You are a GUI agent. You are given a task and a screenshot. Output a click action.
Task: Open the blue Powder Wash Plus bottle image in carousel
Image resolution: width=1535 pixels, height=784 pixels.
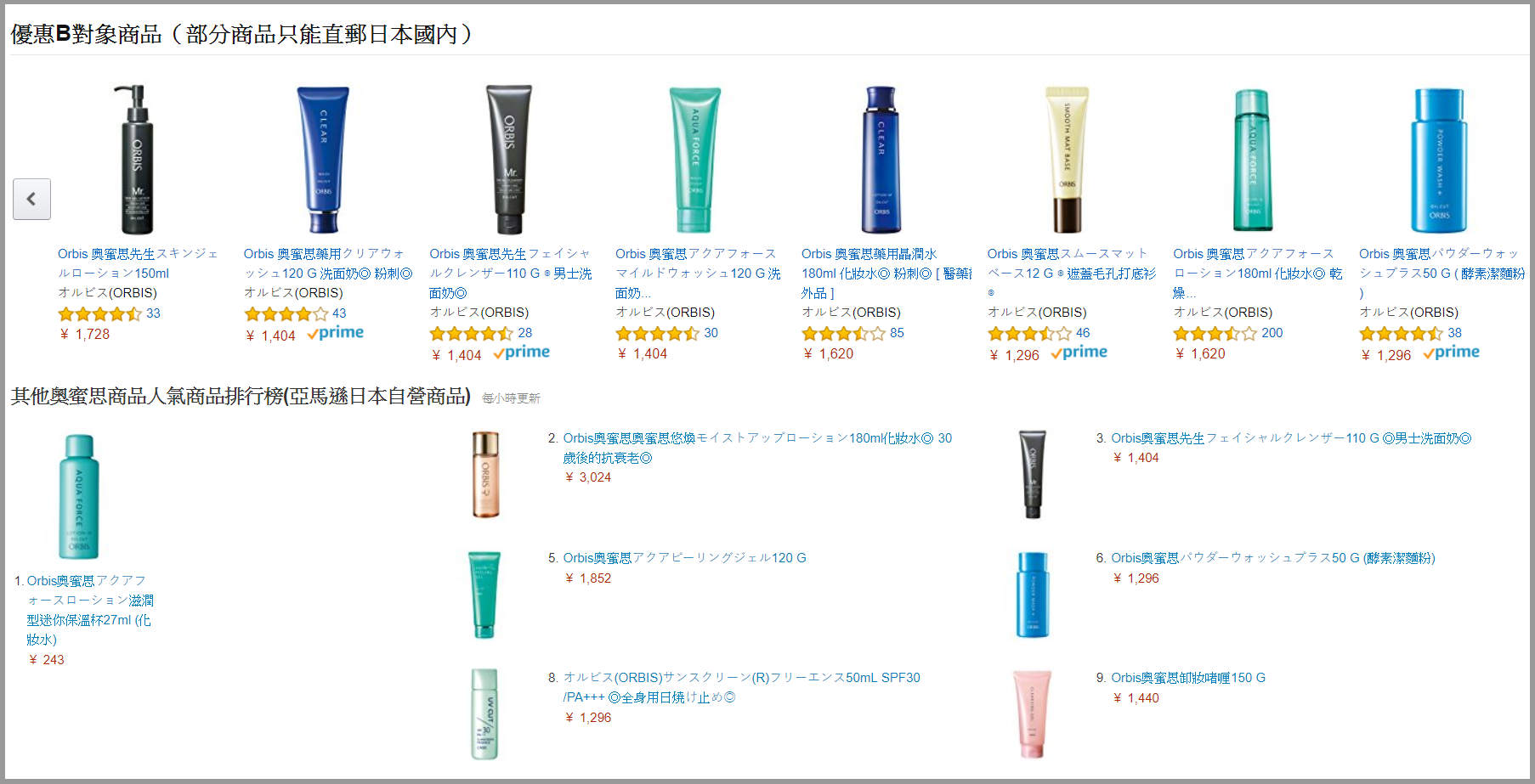(x=1439, y=159)
